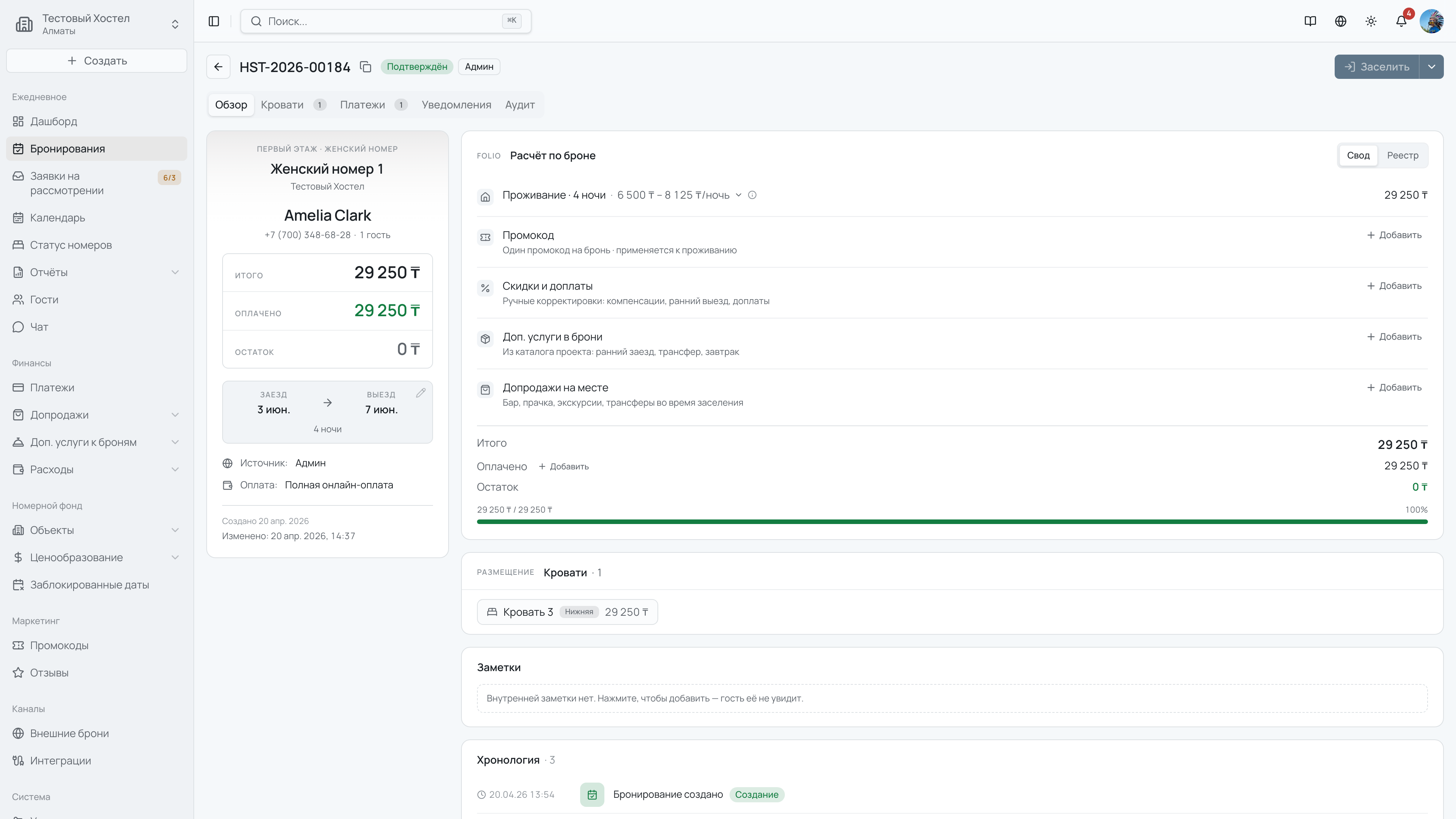Open the hostel switcher Тестовый Хостел

click(97, 24)
